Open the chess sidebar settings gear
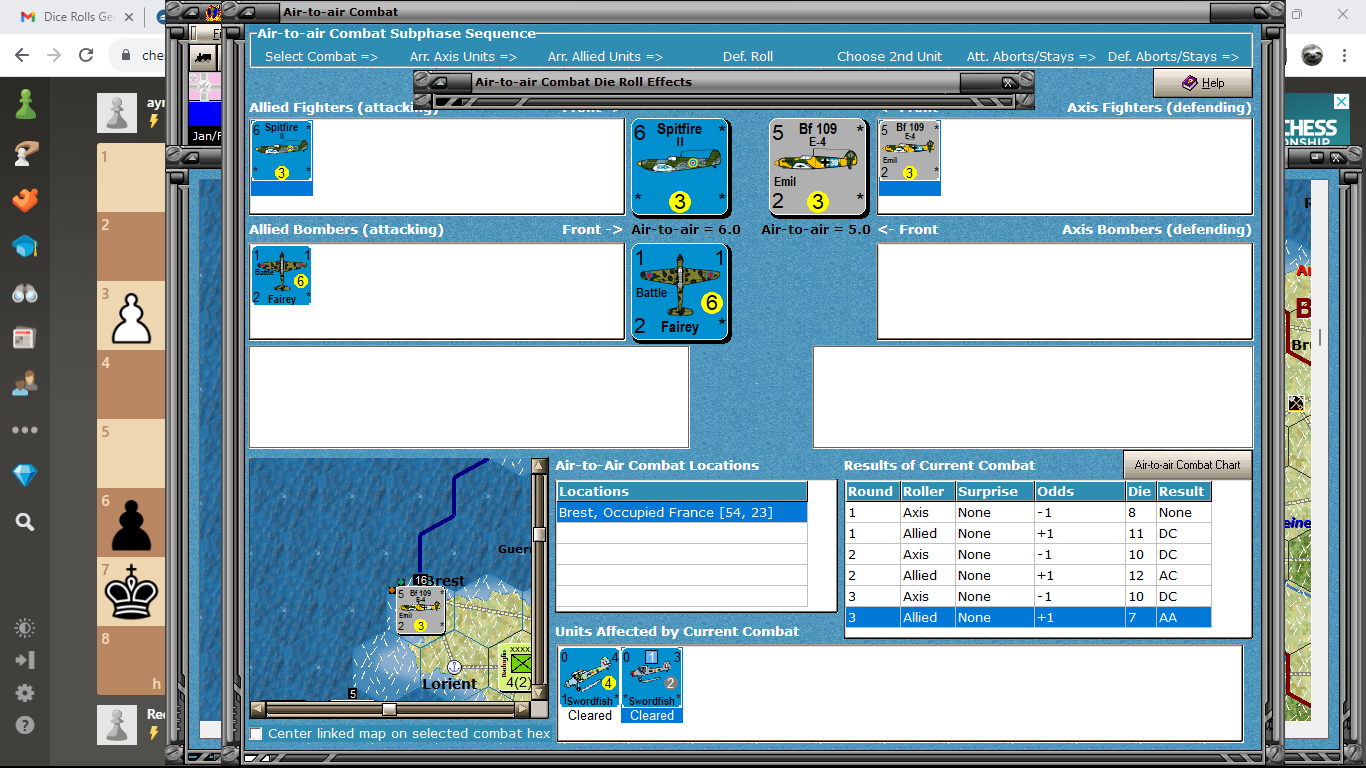The image size is (1366, 768). tap(25, 693)
